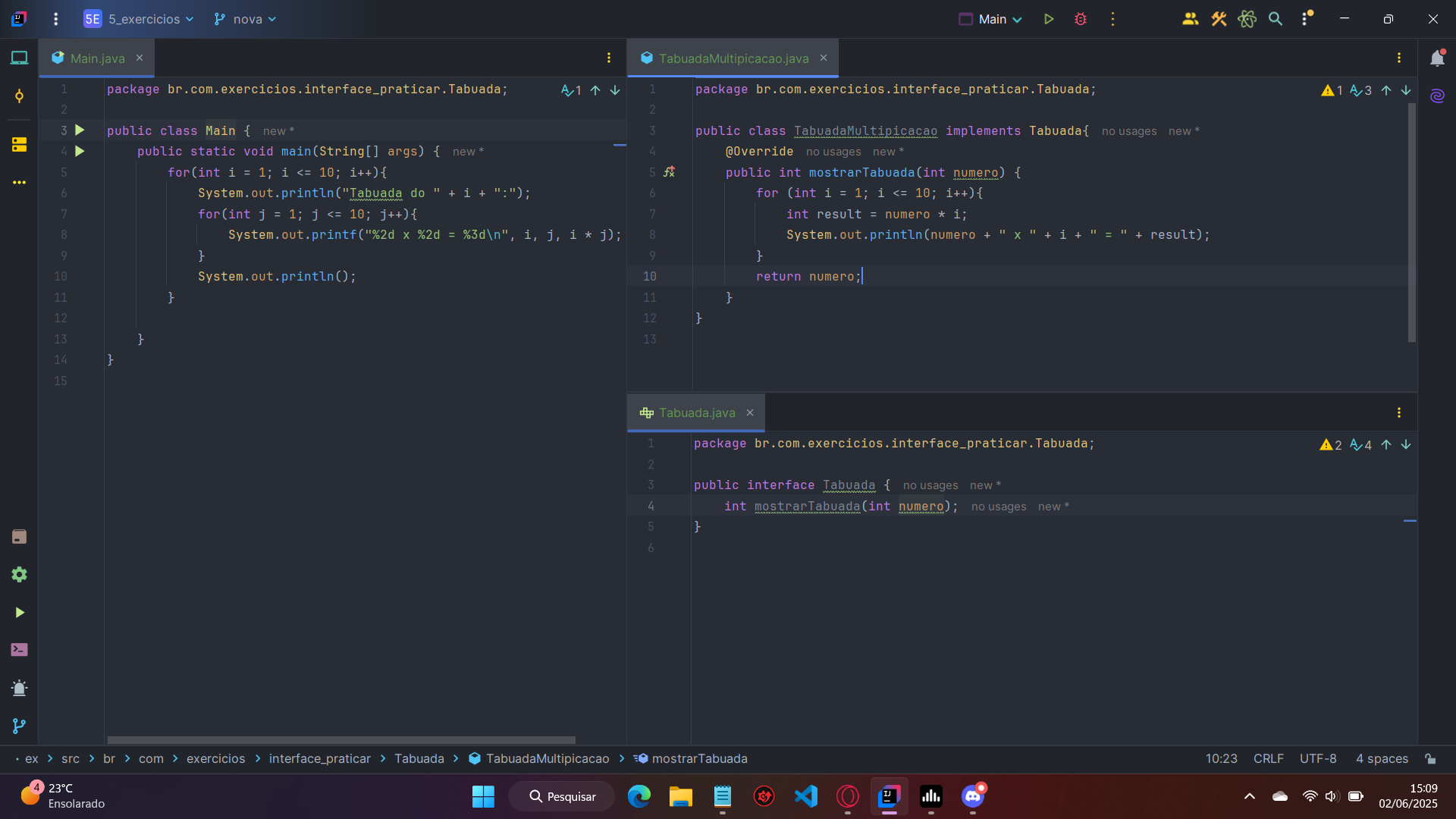Open the AI spiral tool window on right
Viewport: 1456px width, 819px height.
[x=1437, y=96]
